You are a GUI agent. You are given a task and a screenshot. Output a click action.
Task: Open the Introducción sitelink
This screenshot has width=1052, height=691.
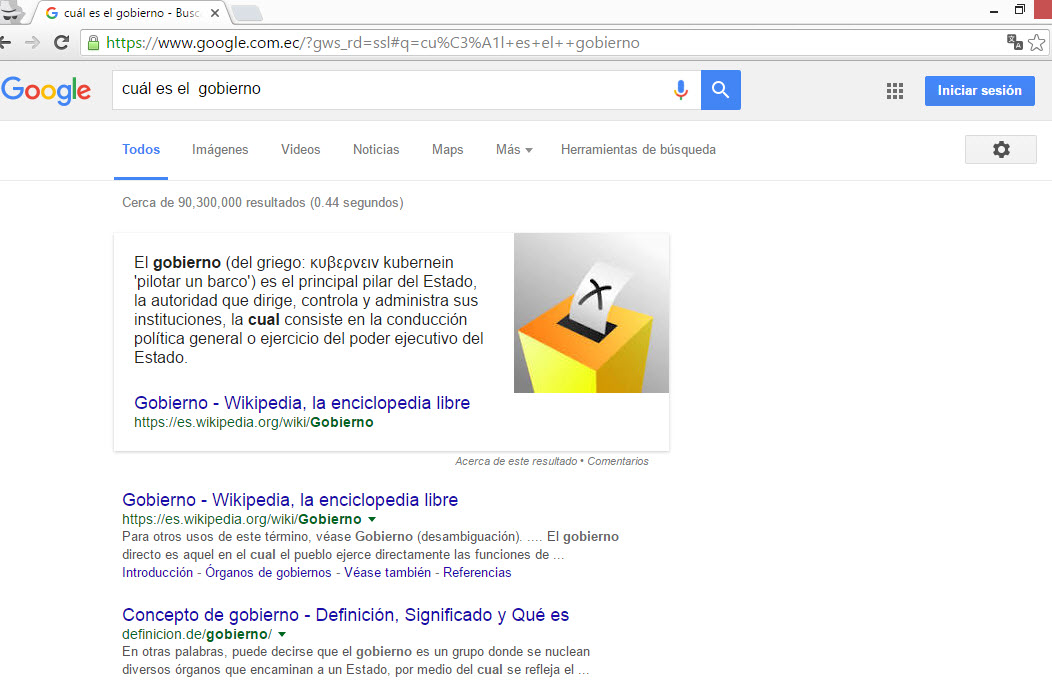click(158, 572)
